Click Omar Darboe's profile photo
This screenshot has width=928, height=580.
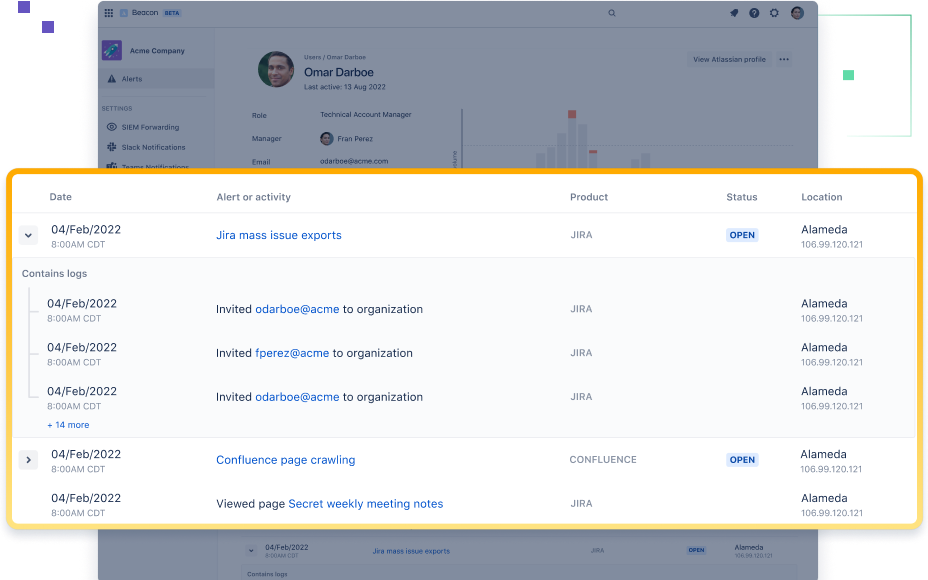tap(276, 69)
